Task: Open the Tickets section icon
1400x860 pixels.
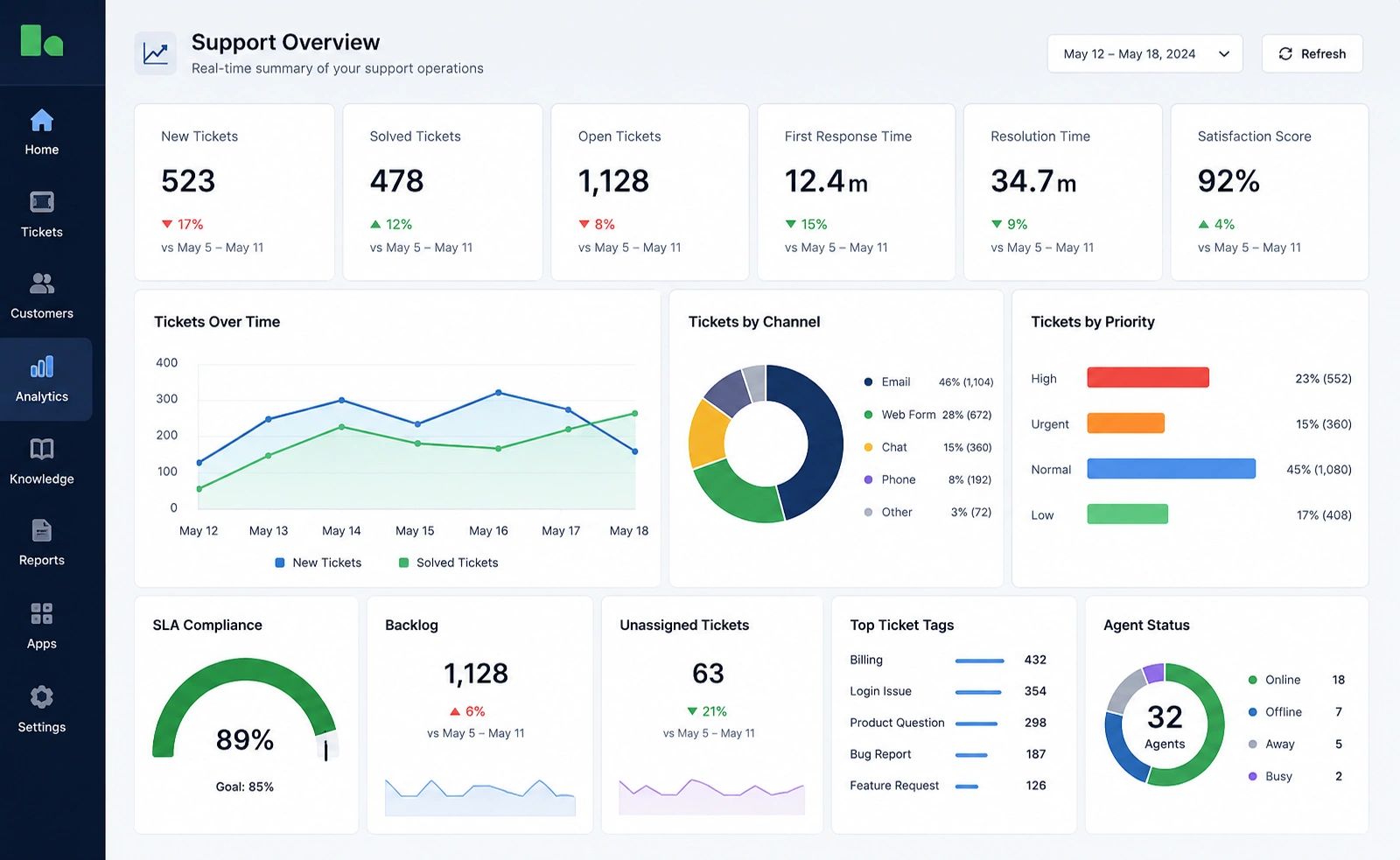Action: point(41,202)
